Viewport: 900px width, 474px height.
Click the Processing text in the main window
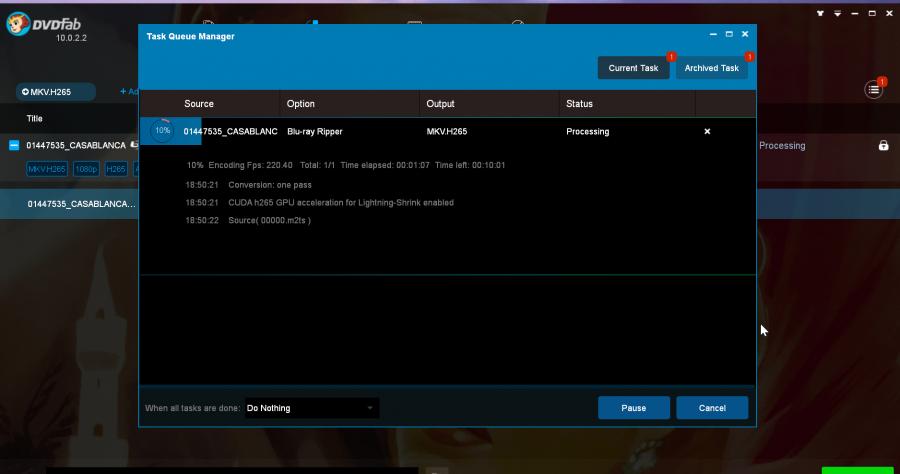782,146
